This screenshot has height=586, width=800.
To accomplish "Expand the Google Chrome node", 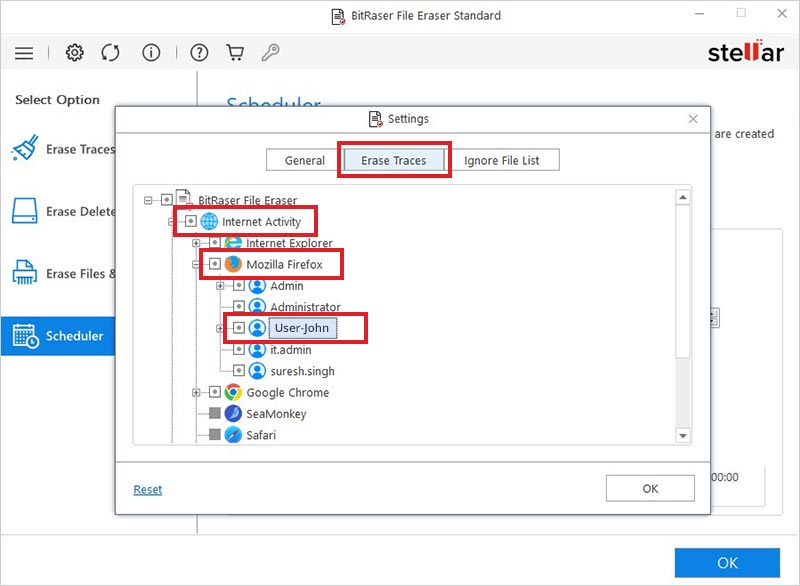I will 196,393.
